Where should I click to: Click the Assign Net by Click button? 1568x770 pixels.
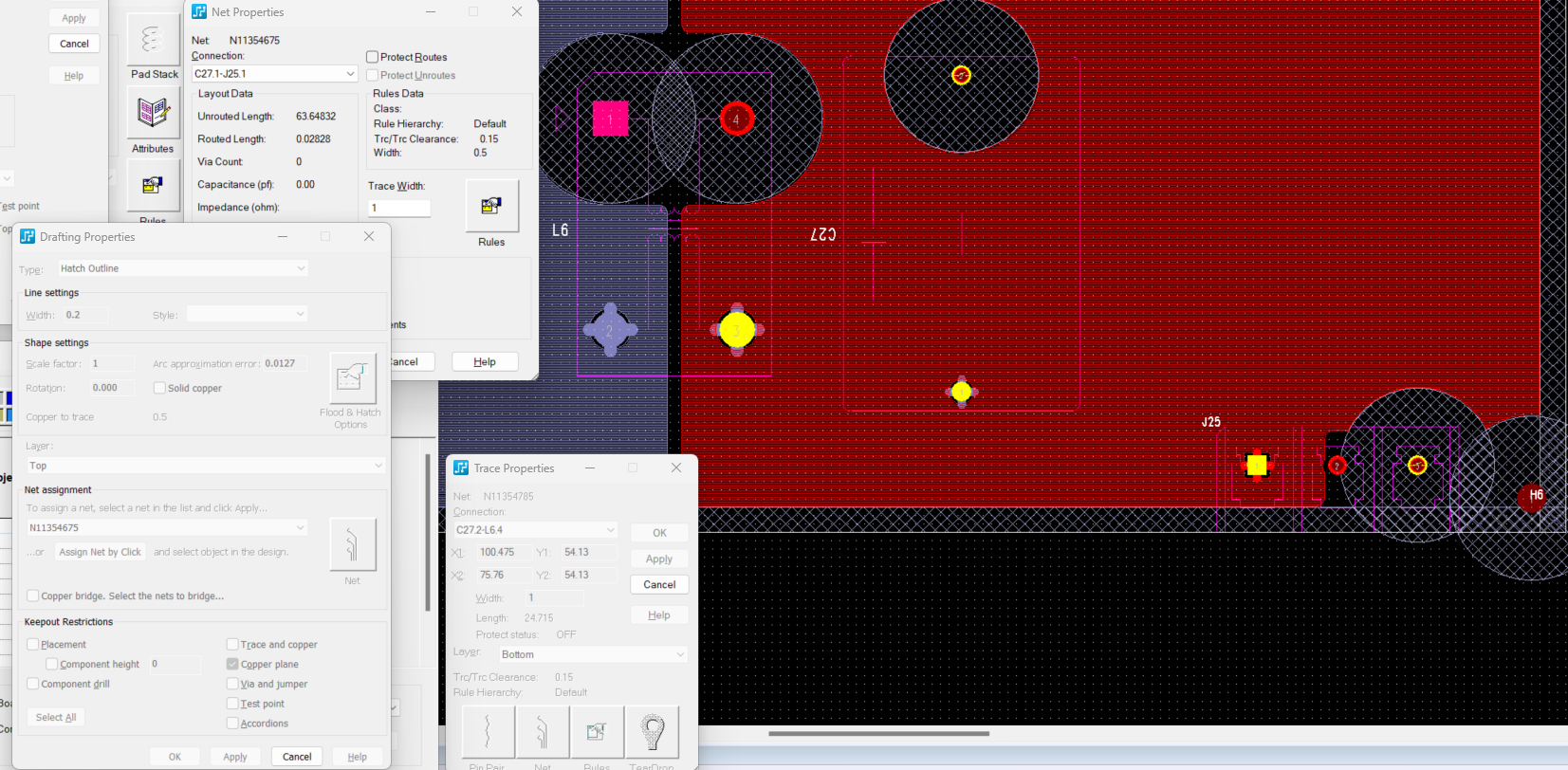point(100,552)
